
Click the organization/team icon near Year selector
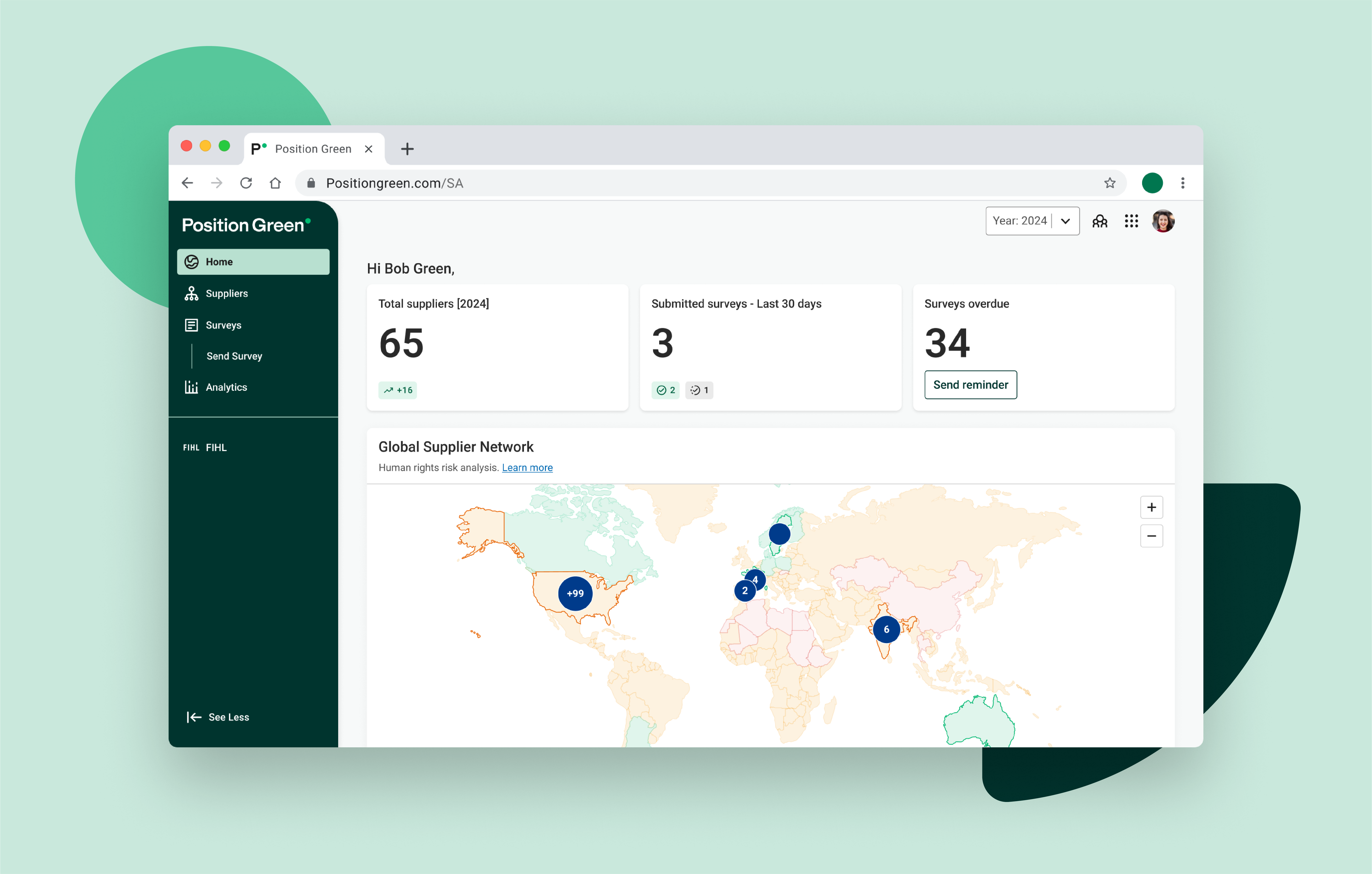click(x=1100, y=221)
